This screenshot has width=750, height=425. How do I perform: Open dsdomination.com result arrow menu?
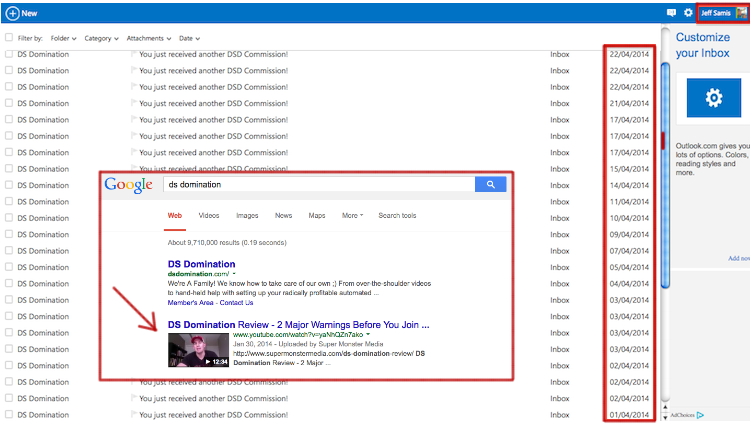point(234,274)
